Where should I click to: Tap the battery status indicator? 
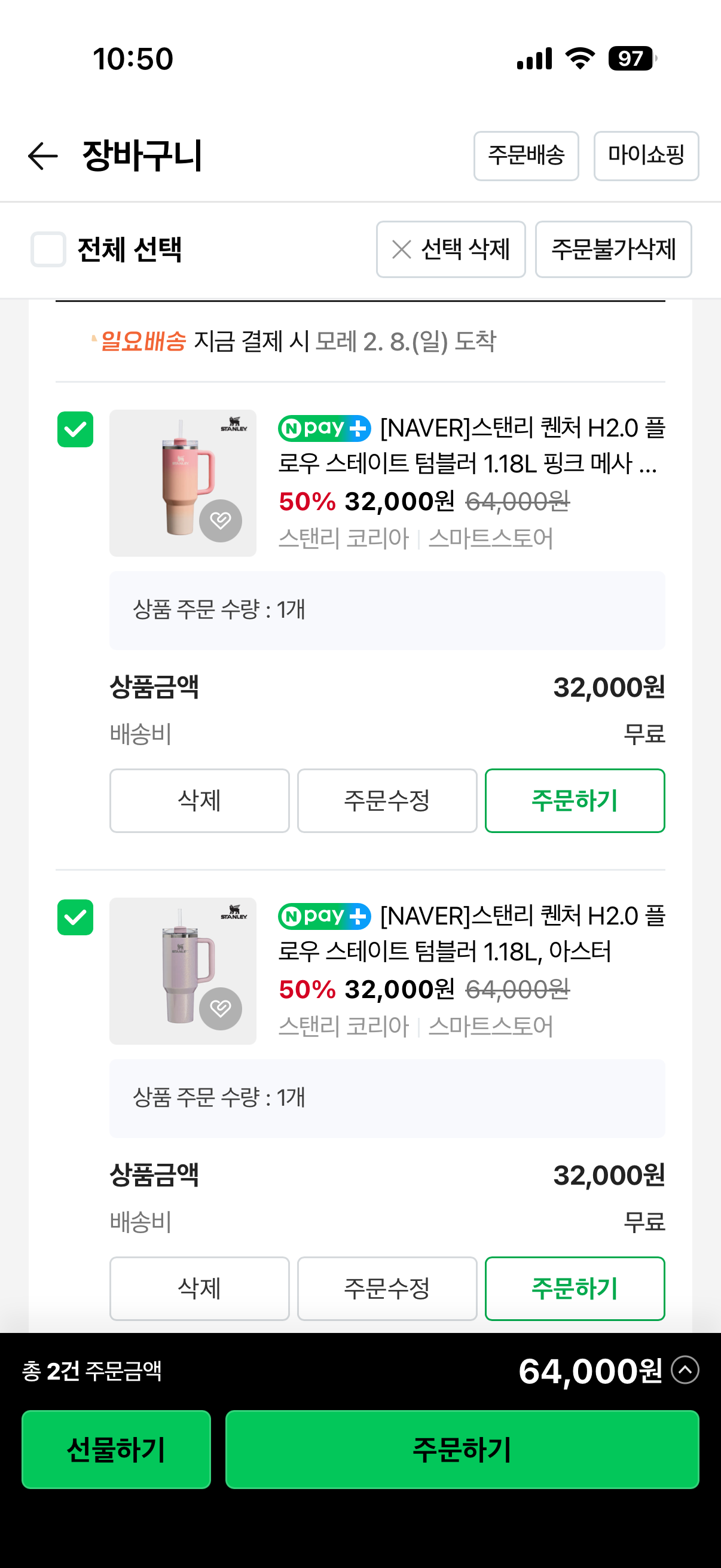coord(632,59)
